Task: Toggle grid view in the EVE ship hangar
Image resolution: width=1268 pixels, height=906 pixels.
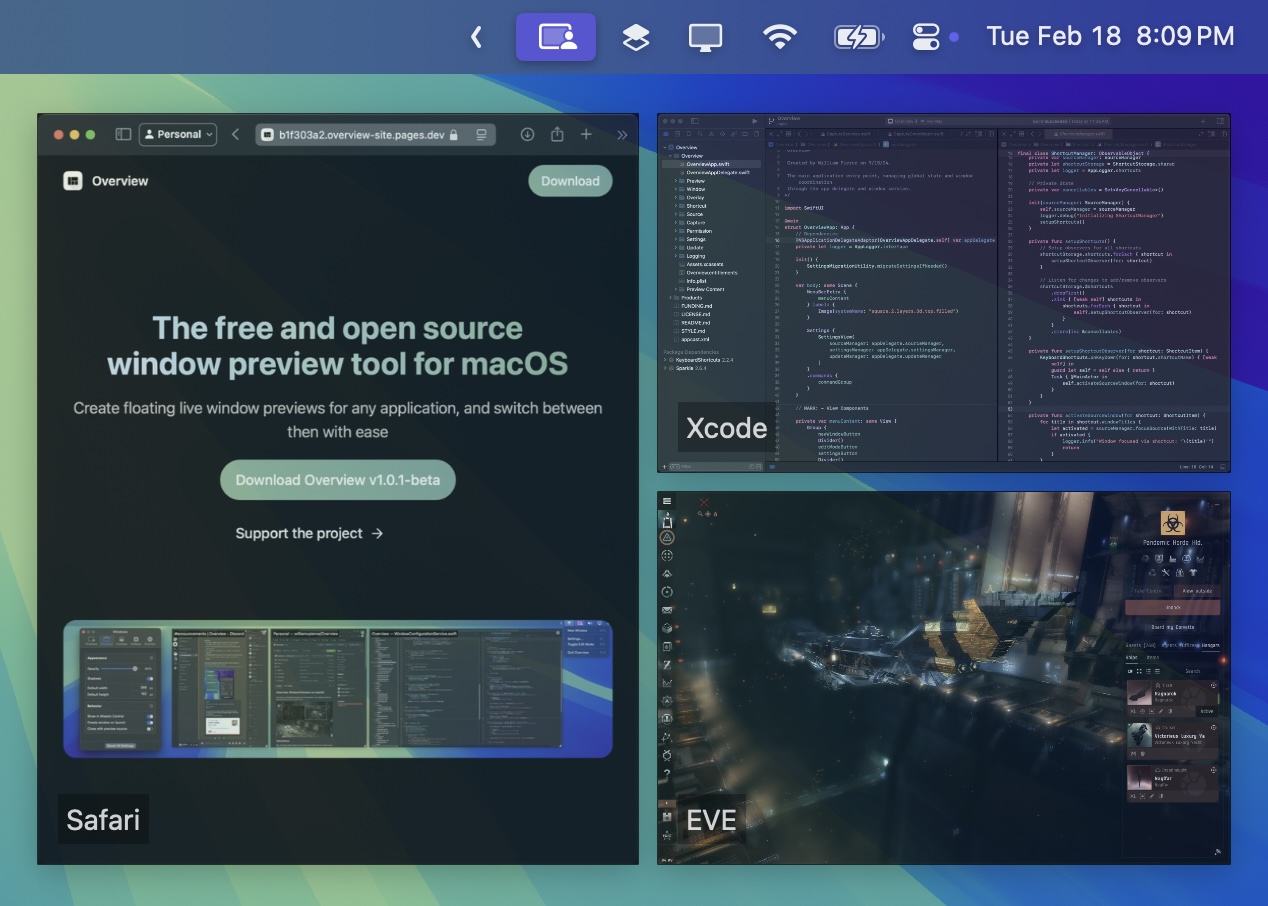Action: point(1139,671)
